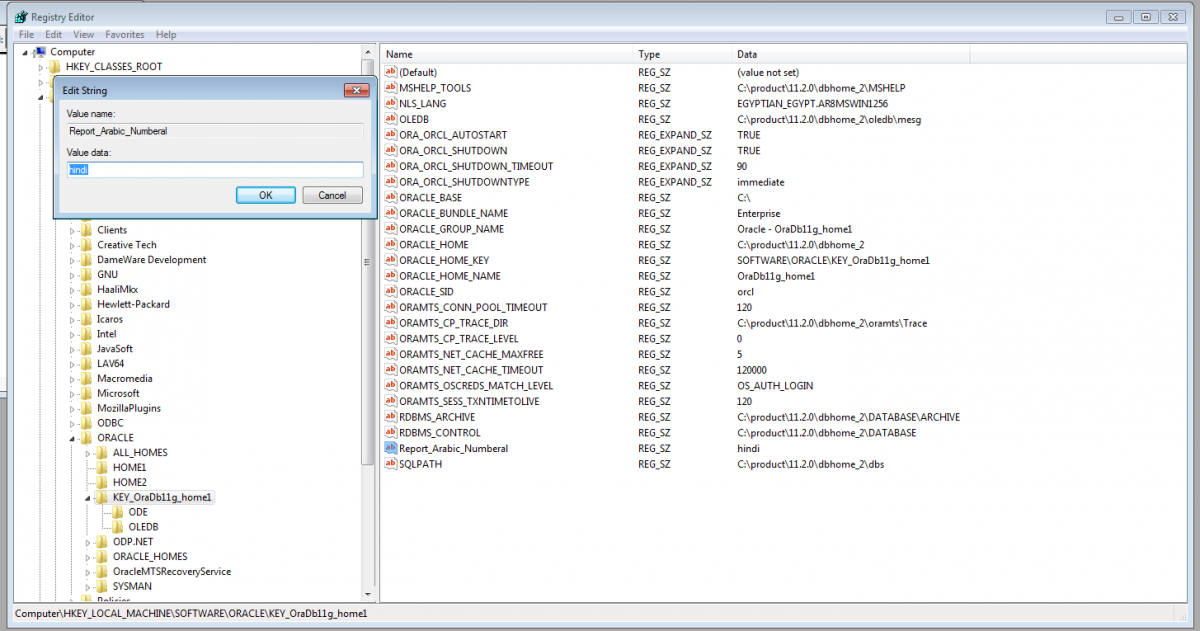
Task: Expand the HKEY_CLASSES_ROOT node
Action: tap(42, 67)
